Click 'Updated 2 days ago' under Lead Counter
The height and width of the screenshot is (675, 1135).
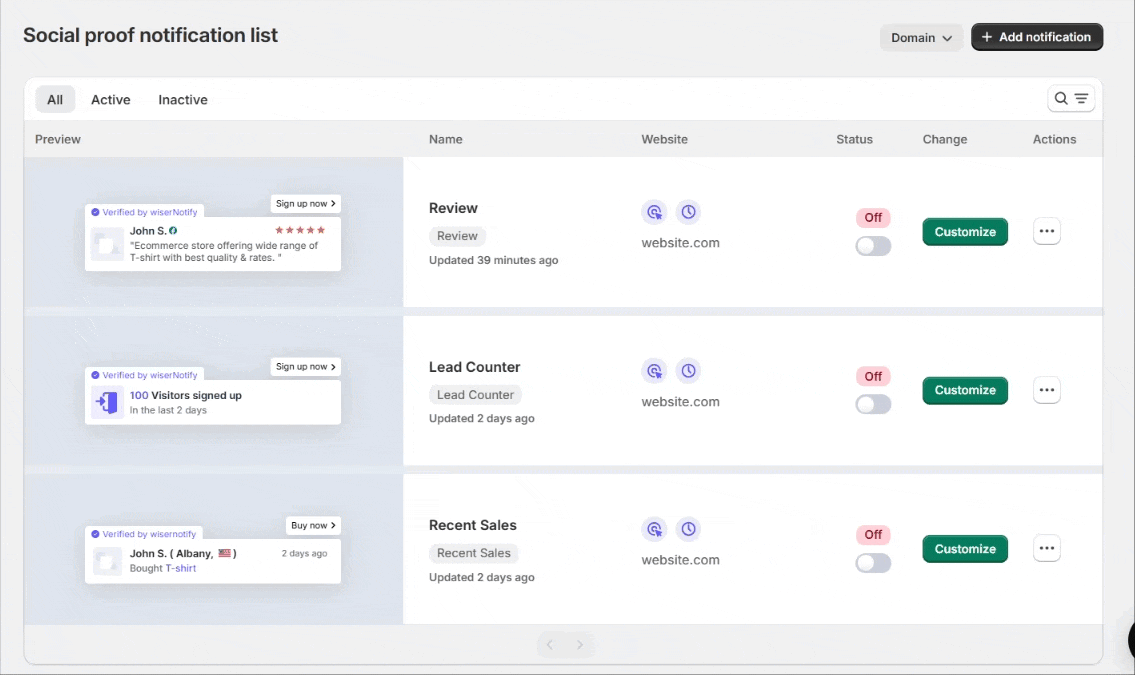481,418
